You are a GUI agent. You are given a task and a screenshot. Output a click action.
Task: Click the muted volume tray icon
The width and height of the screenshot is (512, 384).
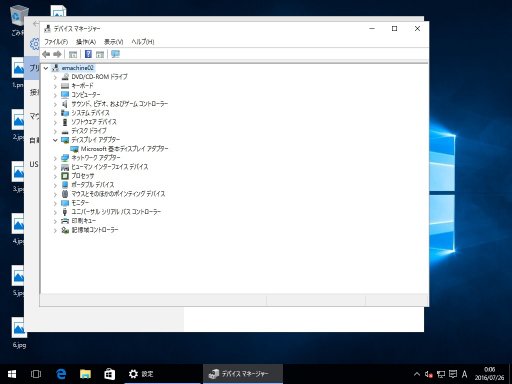click(429, 374)
